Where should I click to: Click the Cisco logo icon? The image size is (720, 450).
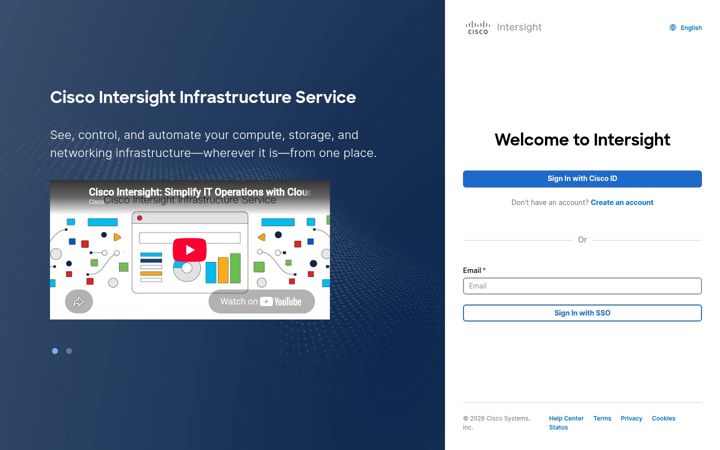(x=478, y=28)
